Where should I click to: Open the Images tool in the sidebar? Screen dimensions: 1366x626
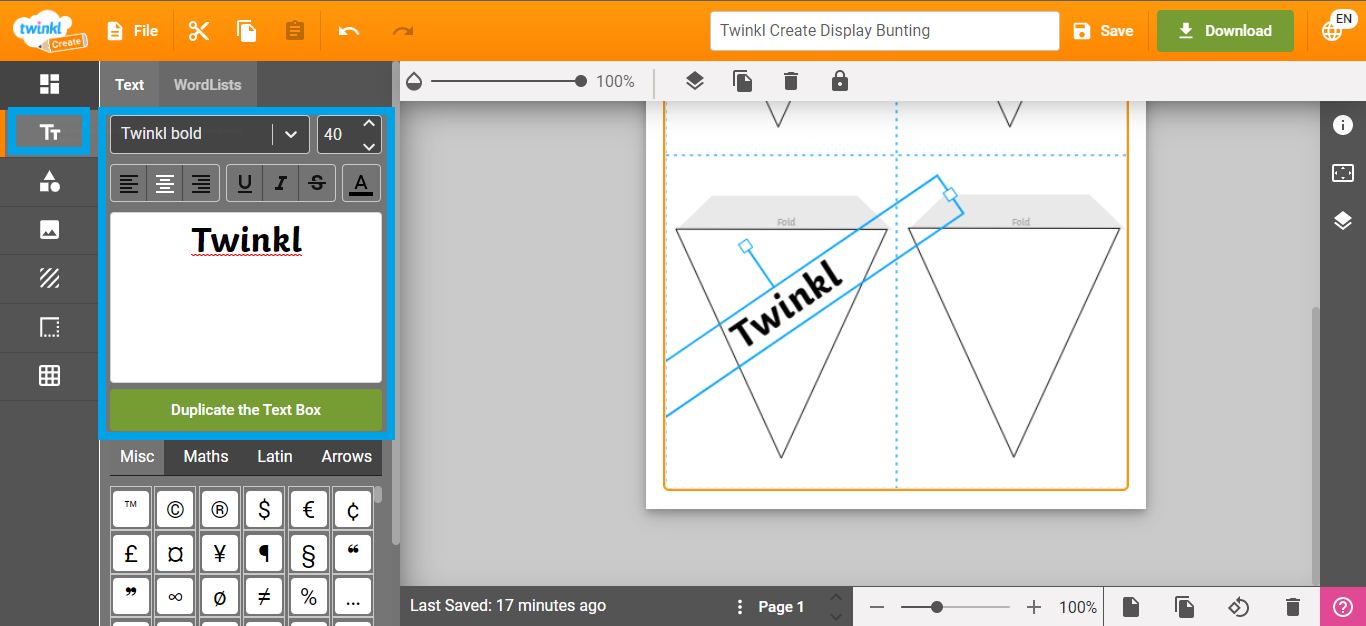[x=49, y=230]
